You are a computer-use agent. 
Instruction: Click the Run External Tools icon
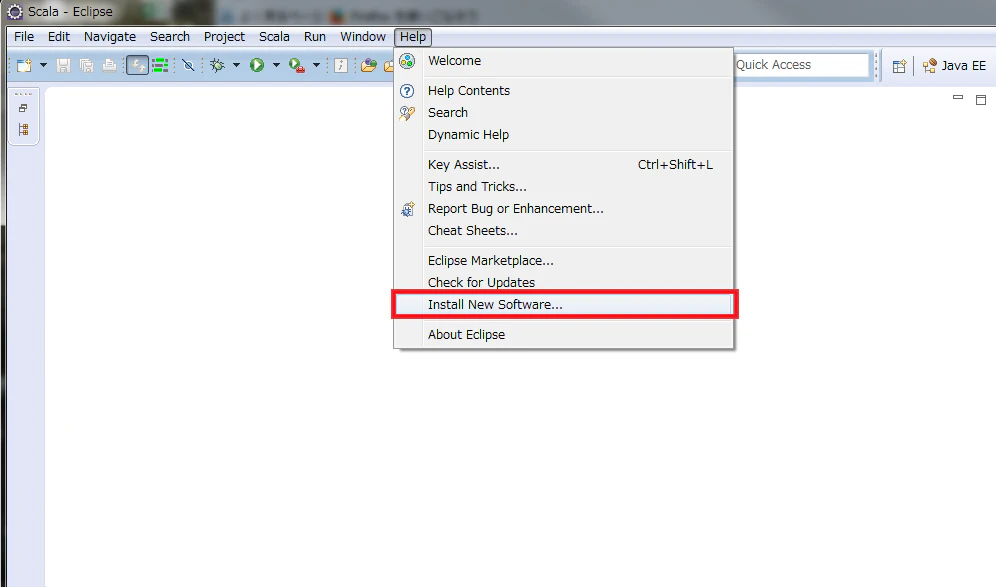click(x=297, y=65)
